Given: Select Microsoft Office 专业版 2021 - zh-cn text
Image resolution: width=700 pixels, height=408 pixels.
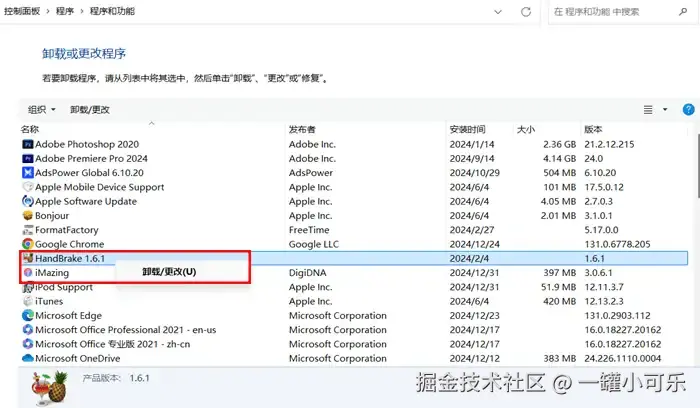Looking at the screenshot, I should pyautogui.click(x=112, y=344).
